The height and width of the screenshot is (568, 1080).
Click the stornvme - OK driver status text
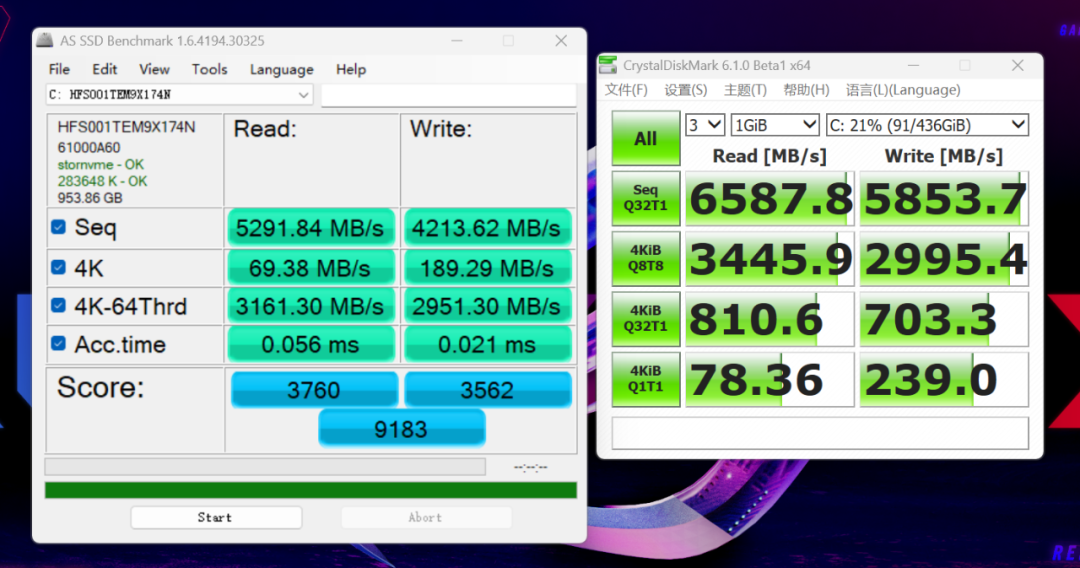pos(101,165)
